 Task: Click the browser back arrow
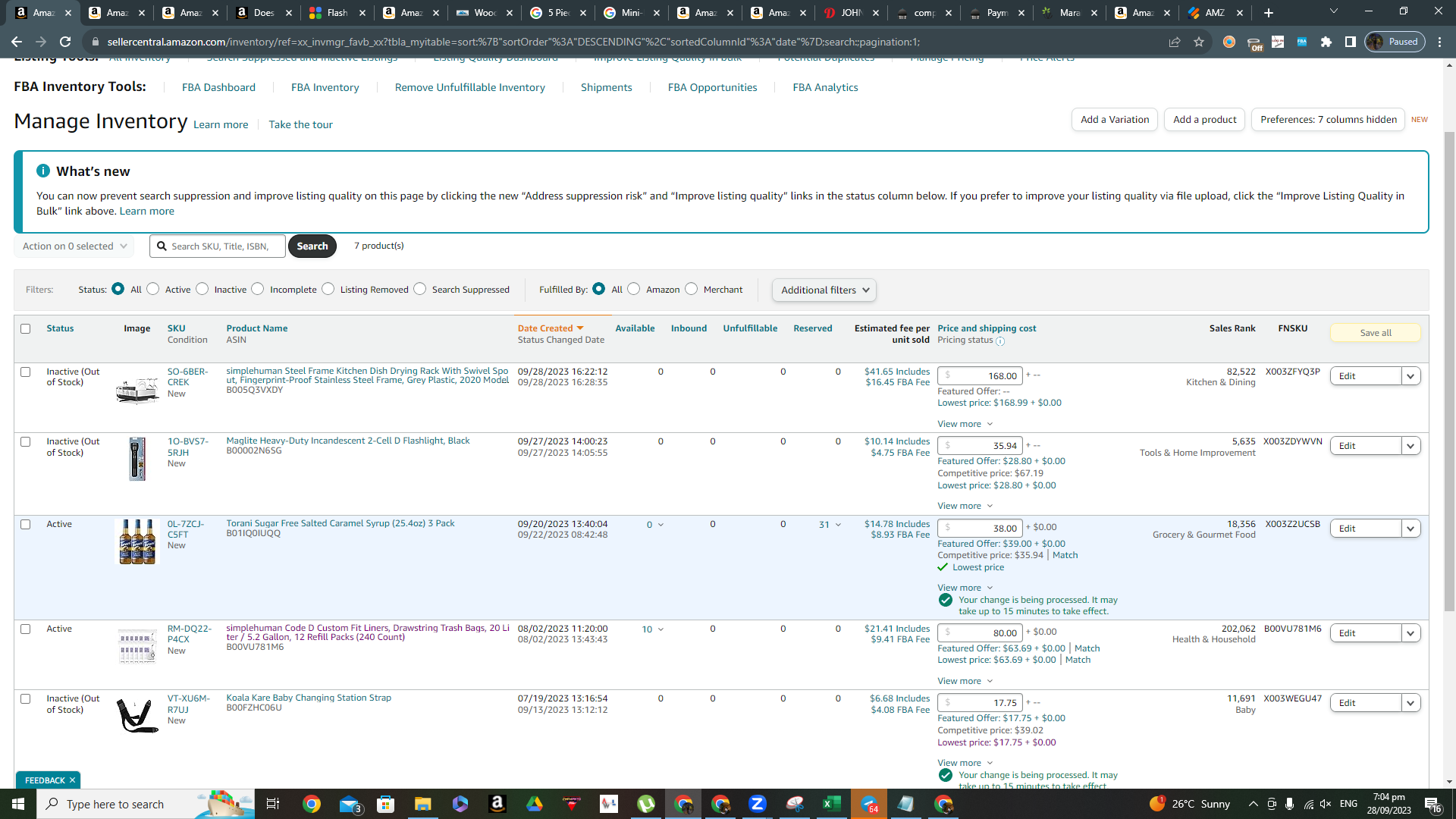[x=17, y=42]
